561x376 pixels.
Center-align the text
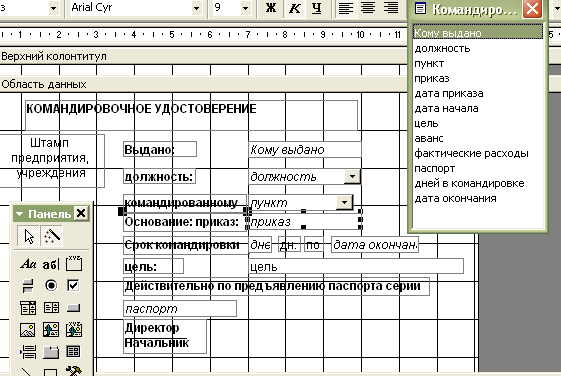click(x=368, y=8)
